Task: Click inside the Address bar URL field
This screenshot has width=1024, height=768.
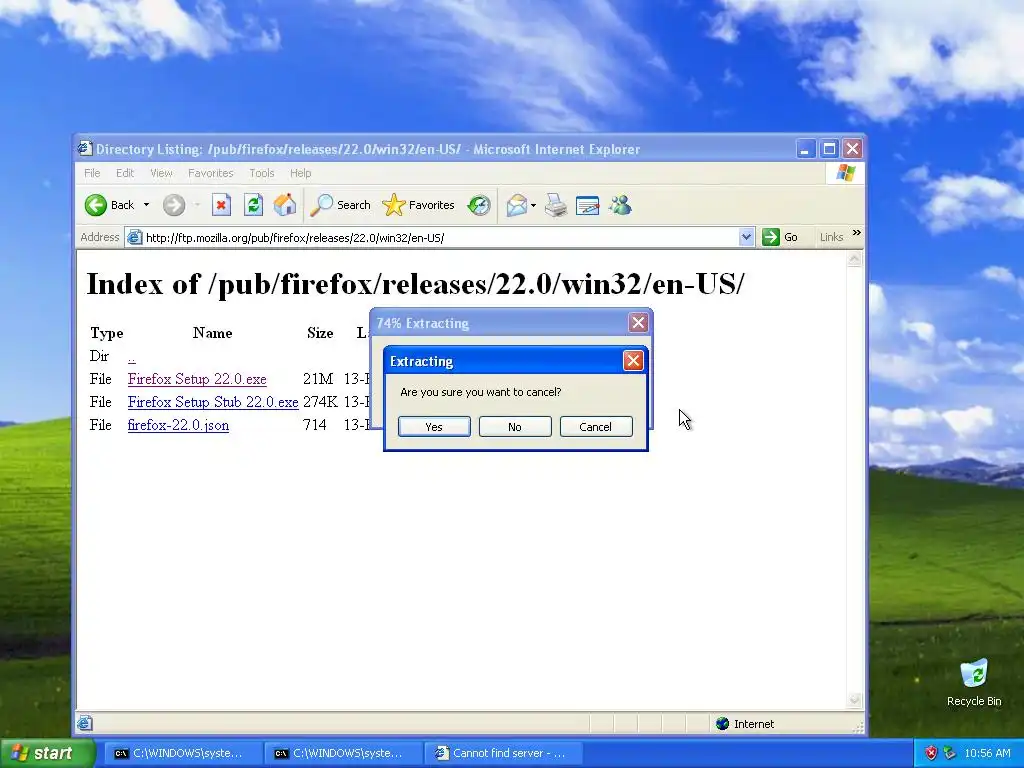Action: [x=440, y=238]
